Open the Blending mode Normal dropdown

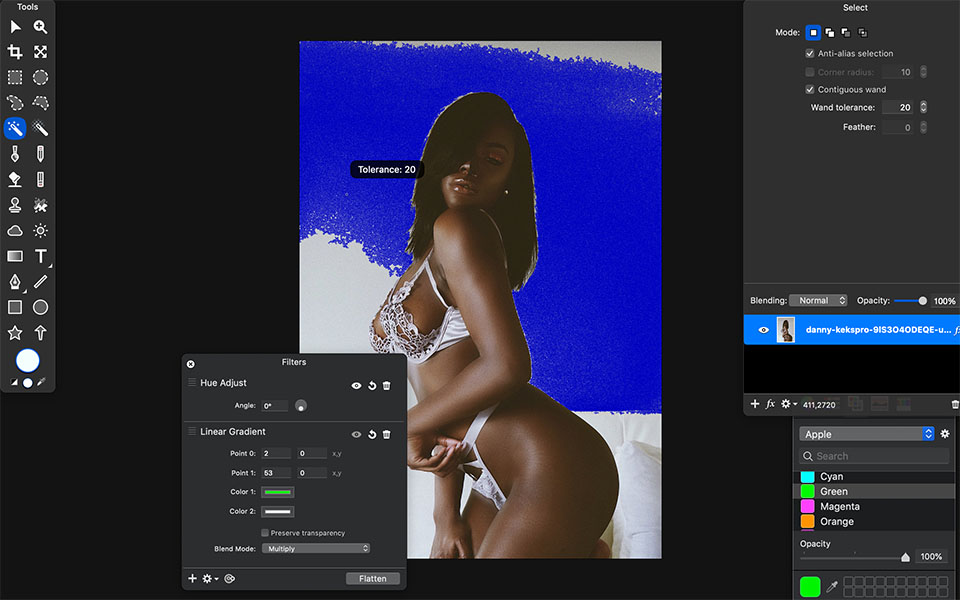click(x=818, y=301)
